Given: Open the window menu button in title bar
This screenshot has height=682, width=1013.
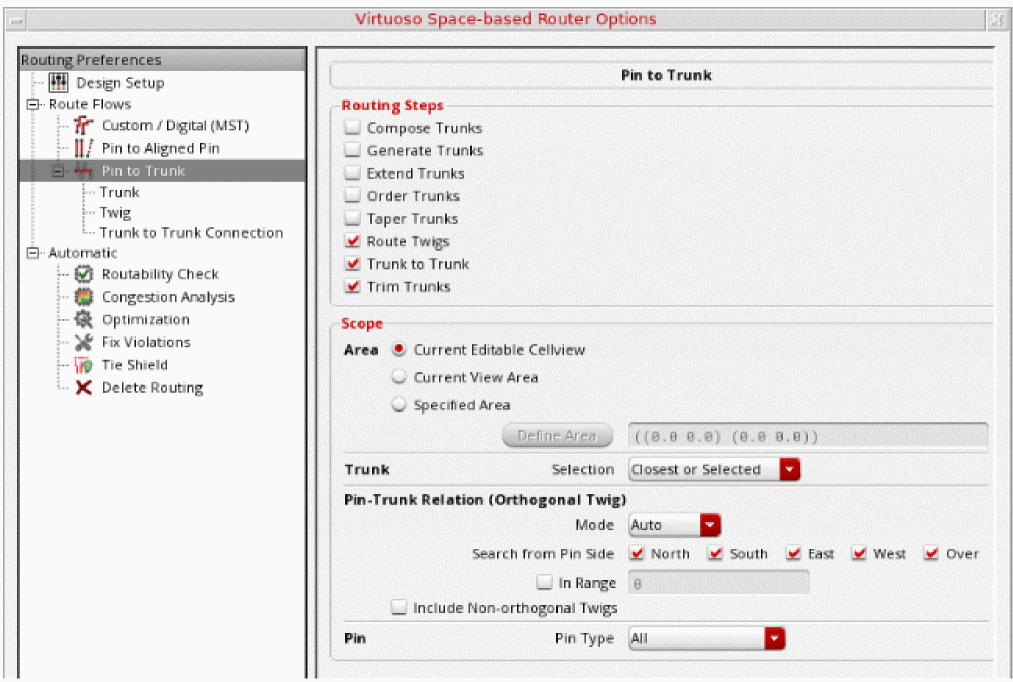Looking at the screenshot, I should pos(16,20).
